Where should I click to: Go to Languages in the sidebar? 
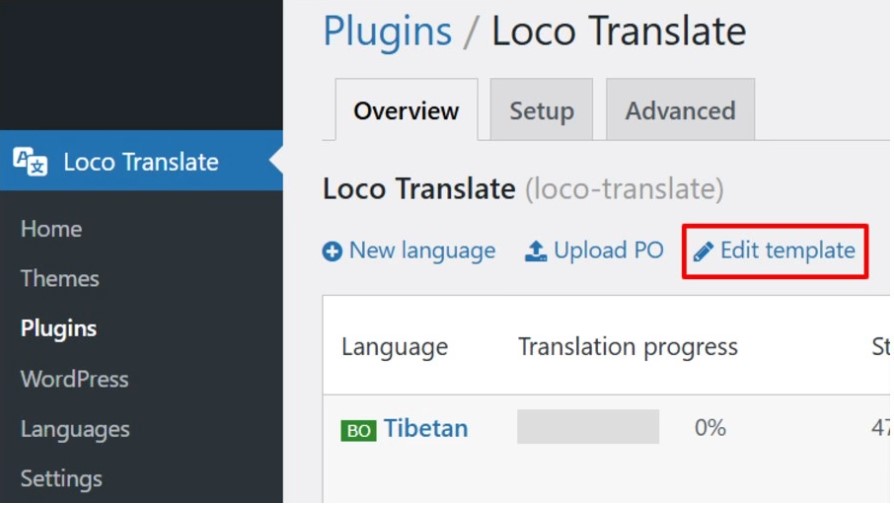(x=75, y=429)
